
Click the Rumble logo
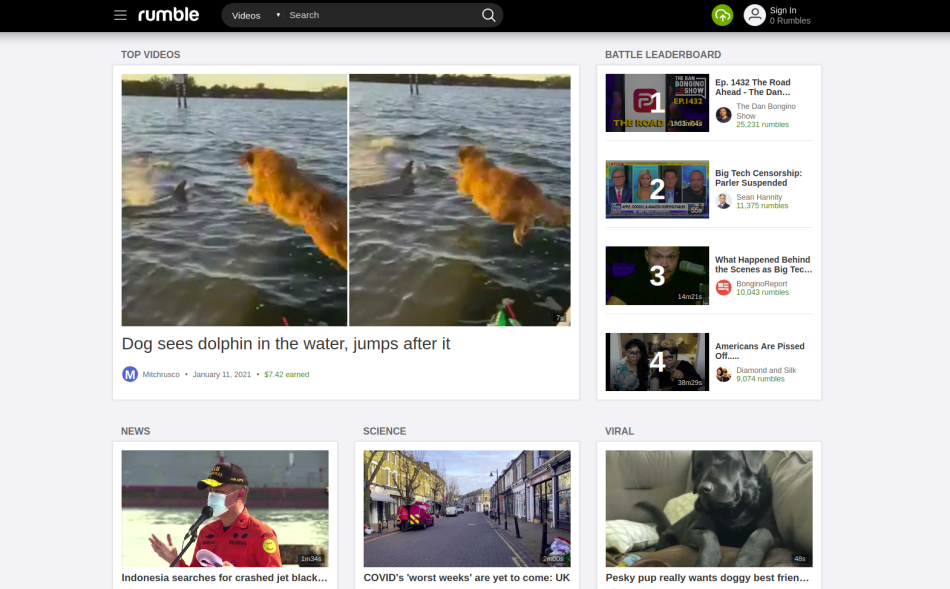tap(169, 15)
